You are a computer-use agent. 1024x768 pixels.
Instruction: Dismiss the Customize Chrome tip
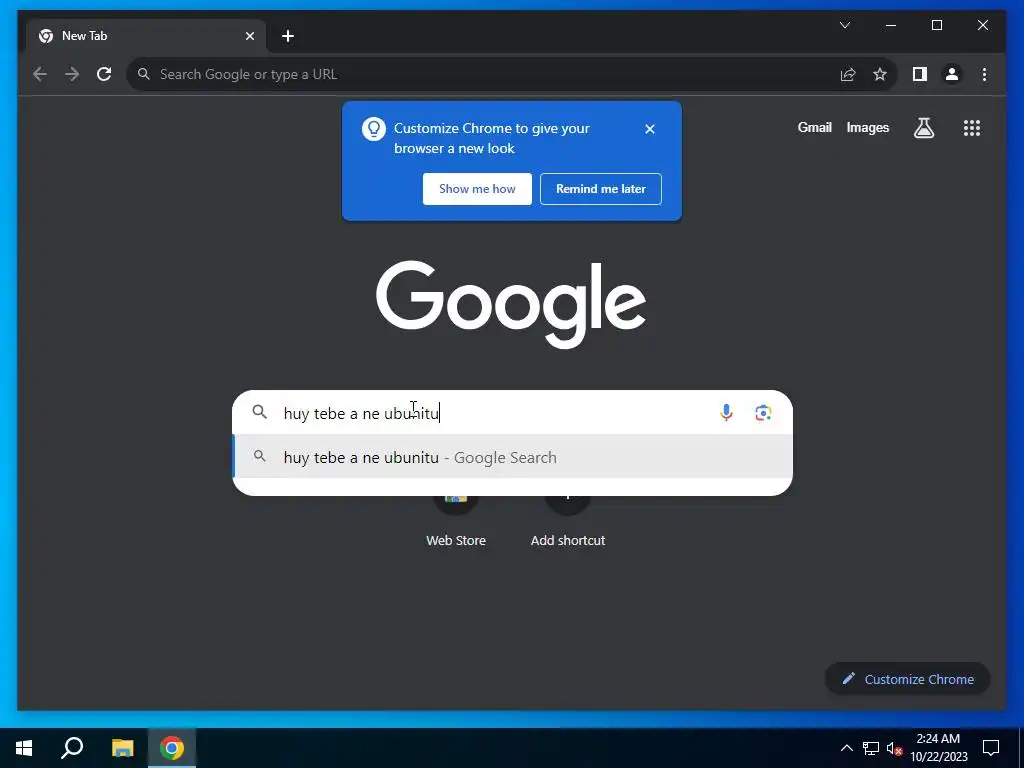(650, 129)
